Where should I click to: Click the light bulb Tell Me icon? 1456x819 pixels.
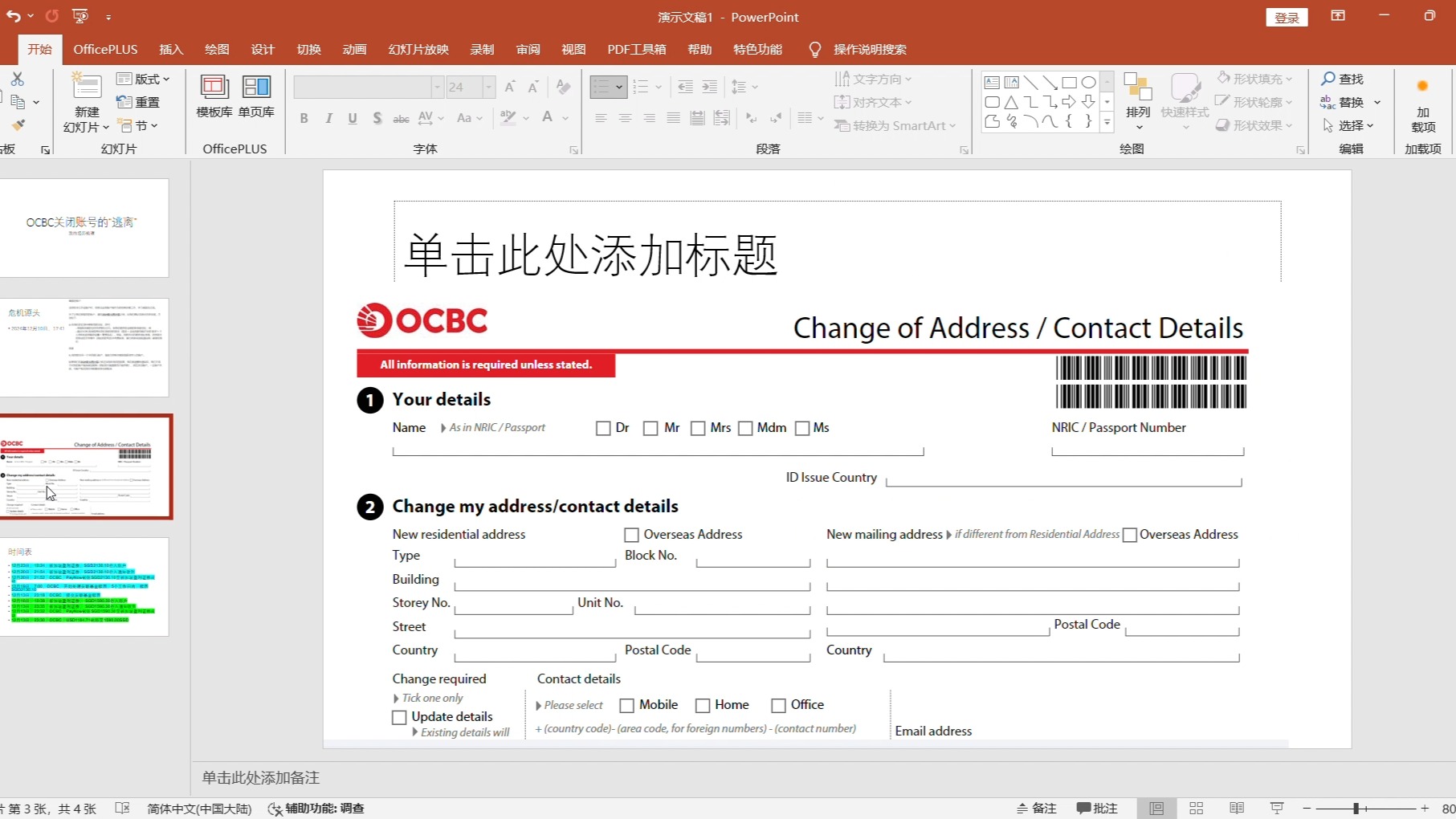tap(815, 50)
